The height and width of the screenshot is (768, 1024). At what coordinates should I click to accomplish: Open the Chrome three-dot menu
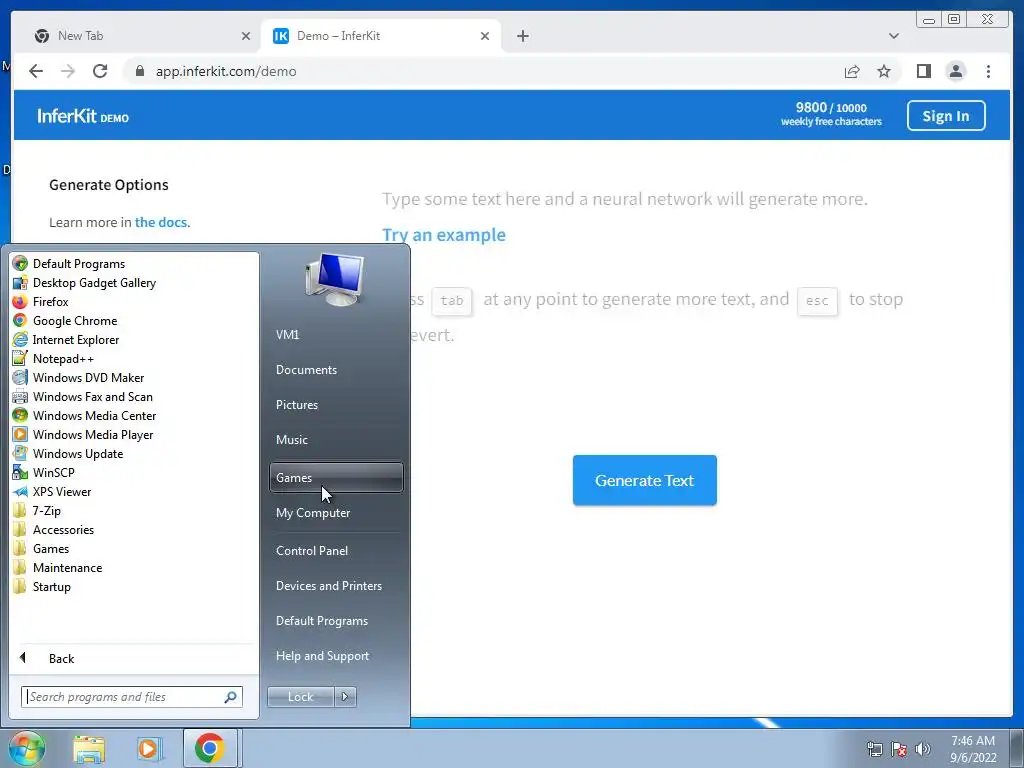pos(988,71)
